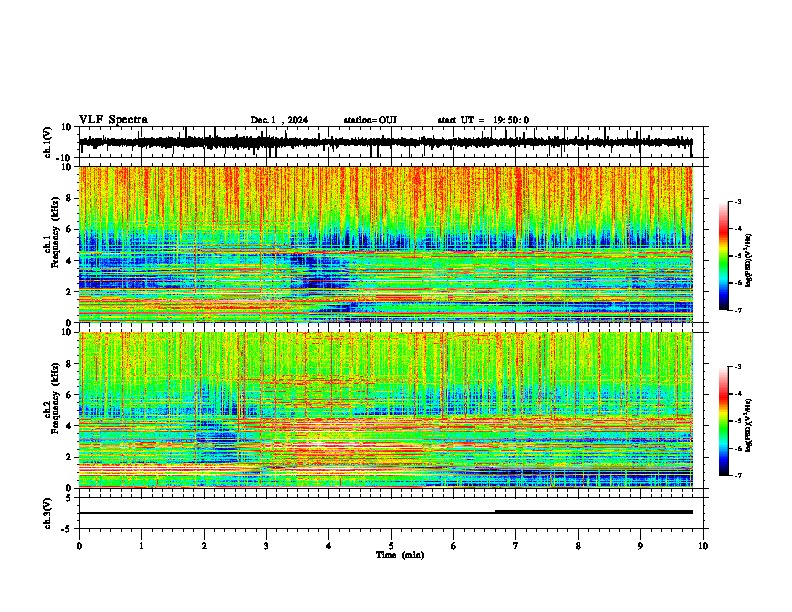Click the 4 kHz tick on ch.2 frequency axis
Viewport: 792px width, 612px height.
coord(69,426)
